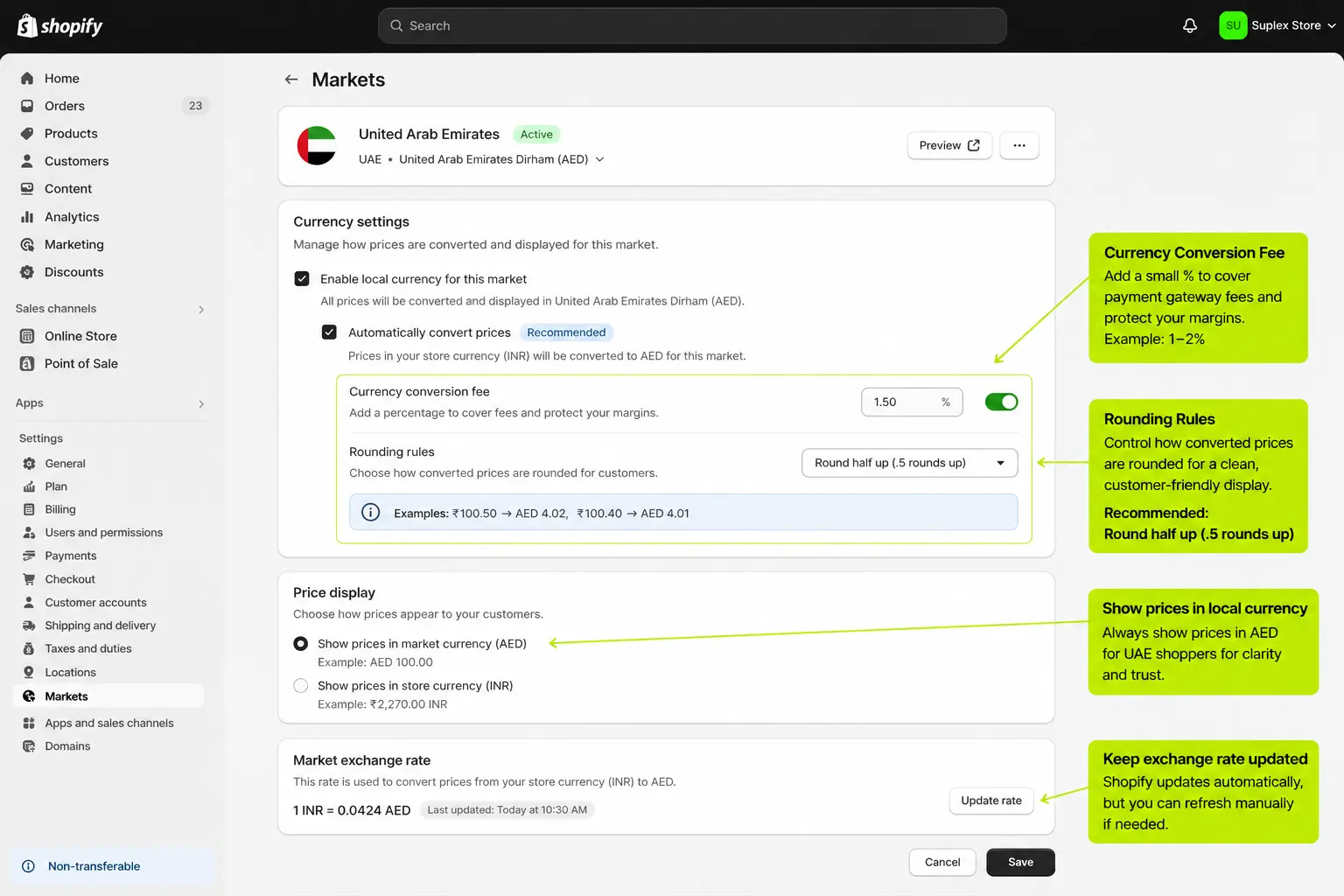The width and height of the screenshot is (1344, 896).
Task: Click the Last updated timestamp label
Action: (x=507, y=810)
